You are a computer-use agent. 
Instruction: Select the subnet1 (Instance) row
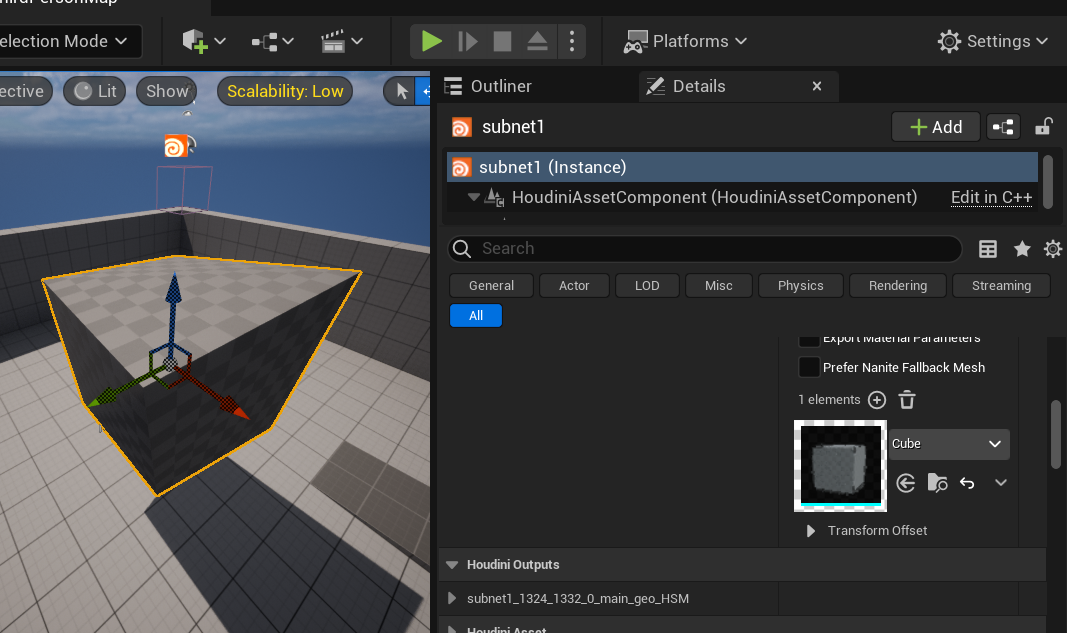(x=742, y=167)
